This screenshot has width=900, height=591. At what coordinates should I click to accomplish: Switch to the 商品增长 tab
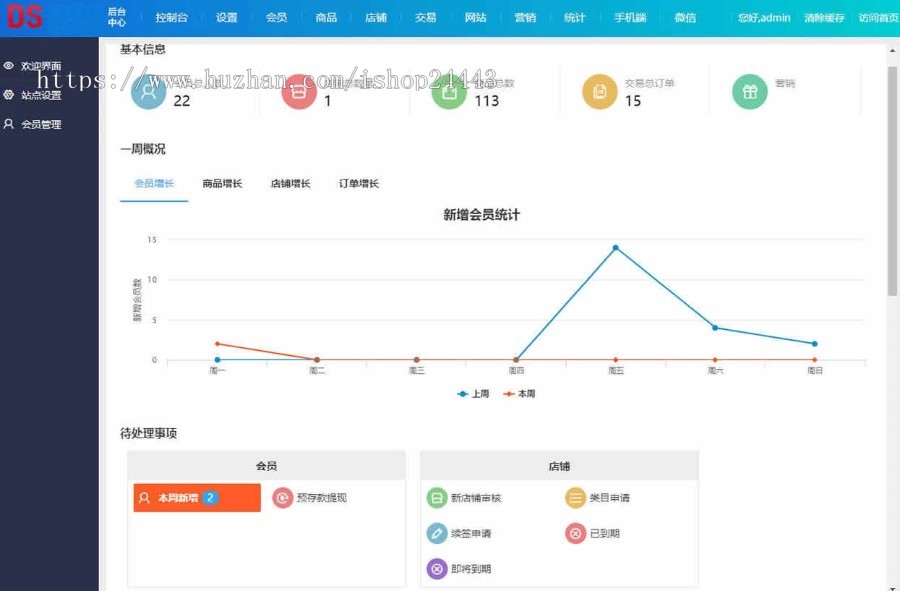(x=220, y=183)
